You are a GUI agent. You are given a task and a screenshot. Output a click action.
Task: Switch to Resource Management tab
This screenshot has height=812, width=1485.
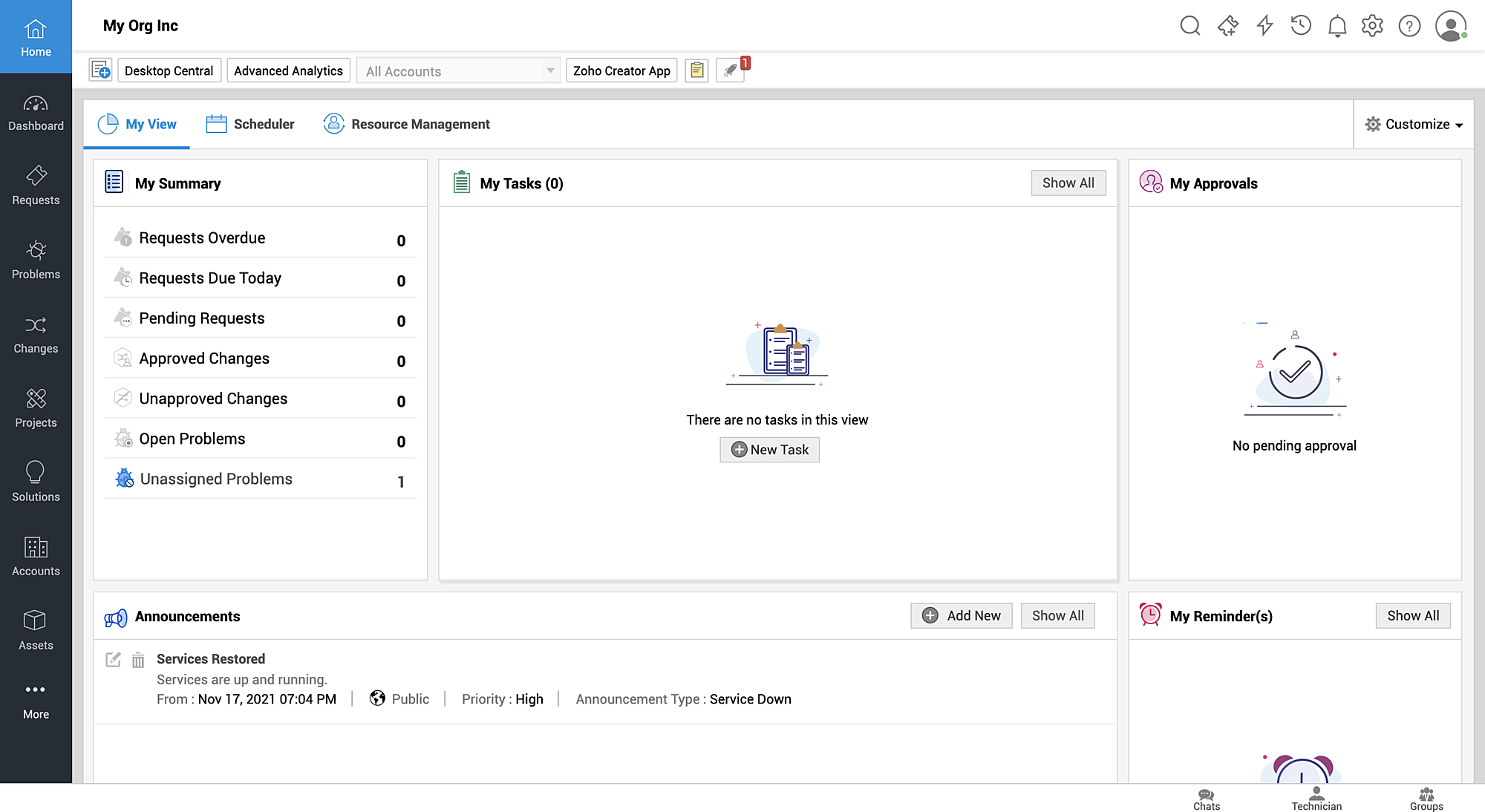click(407, 125)
